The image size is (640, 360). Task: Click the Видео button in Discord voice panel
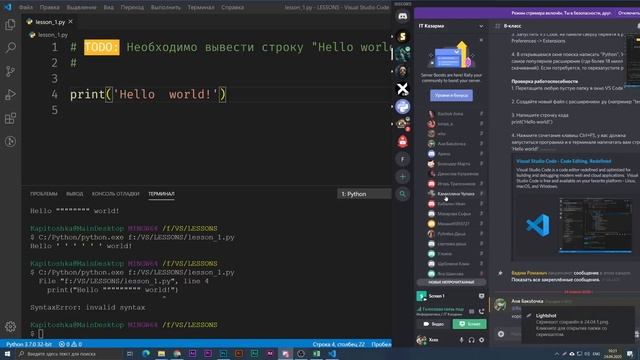point(434,324)
